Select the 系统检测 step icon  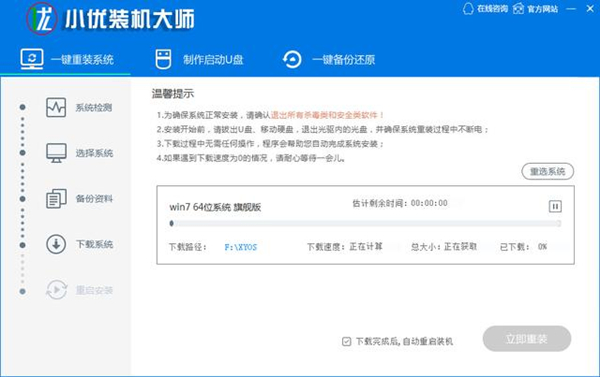click(56, 107)
